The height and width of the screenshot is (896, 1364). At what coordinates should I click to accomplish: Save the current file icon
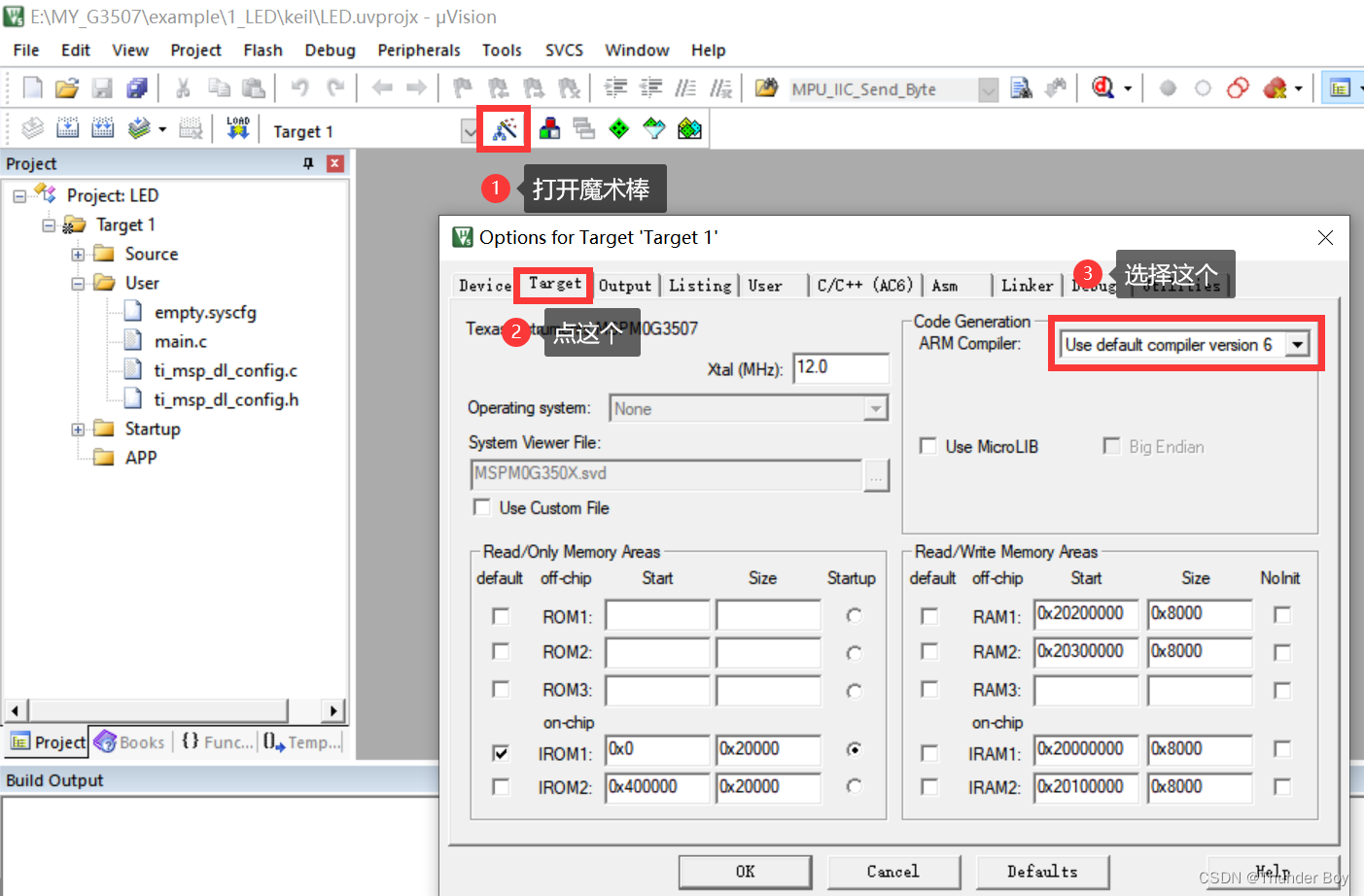pyautogui.click(x=102, y=88)
